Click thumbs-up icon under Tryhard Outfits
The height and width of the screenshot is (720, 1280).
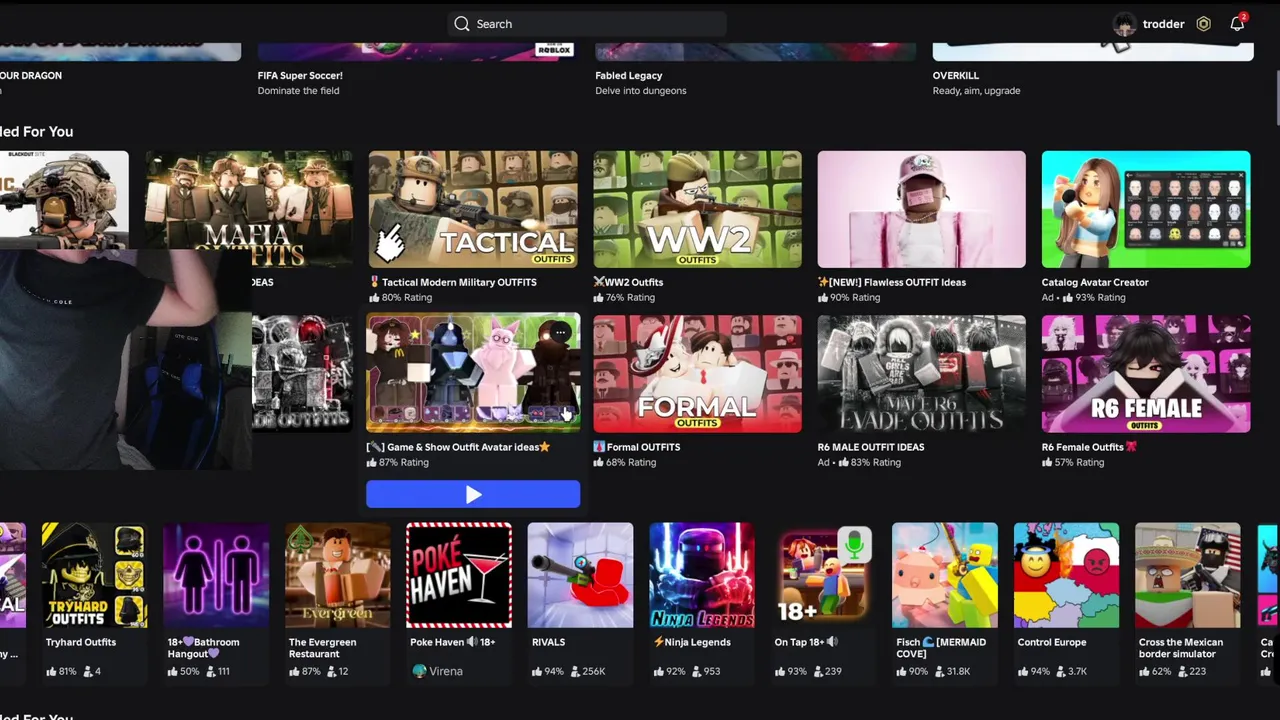[51, 671]
